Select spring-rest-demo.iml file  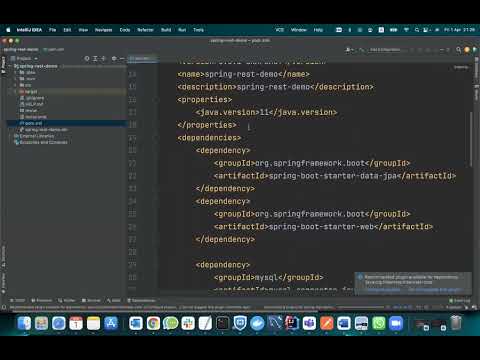(44, 130)
